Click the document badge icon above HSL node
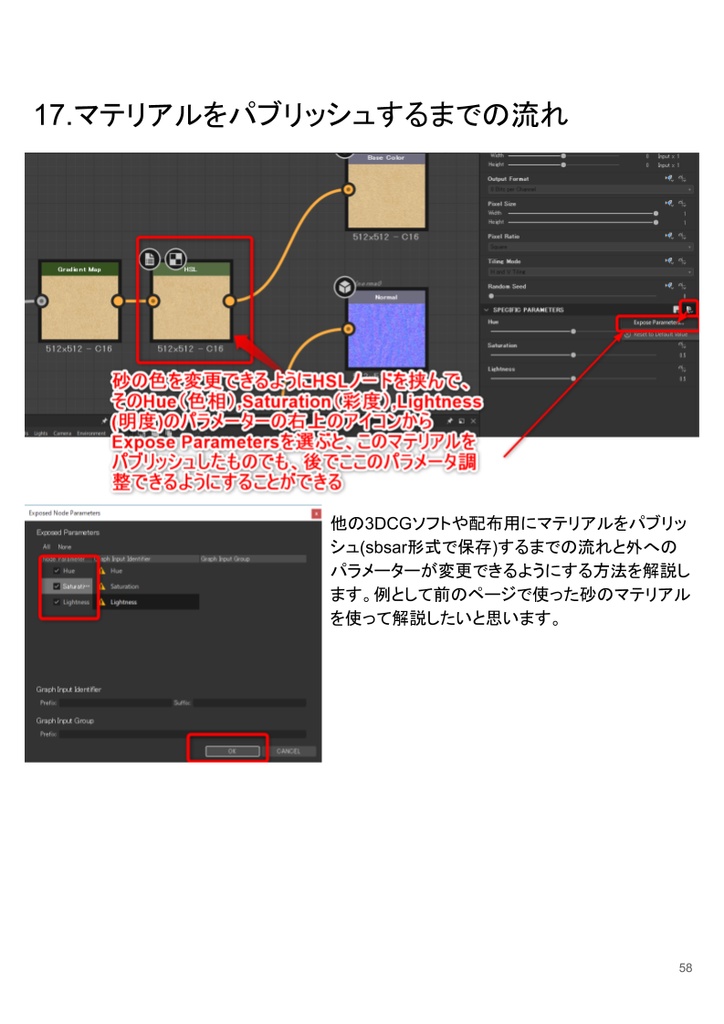 click(x=150, y=259)
